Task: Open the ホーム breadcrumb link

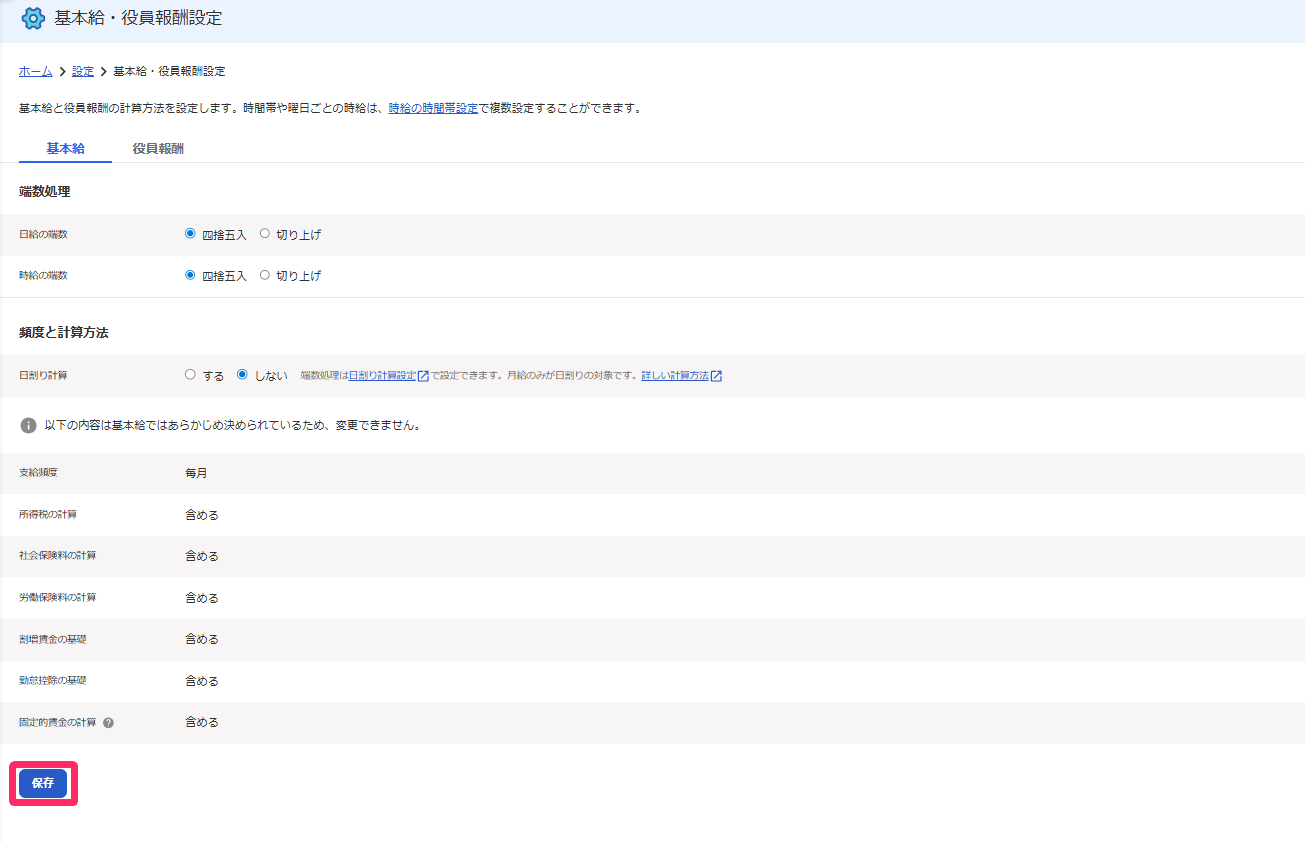Action: [36, 72]
